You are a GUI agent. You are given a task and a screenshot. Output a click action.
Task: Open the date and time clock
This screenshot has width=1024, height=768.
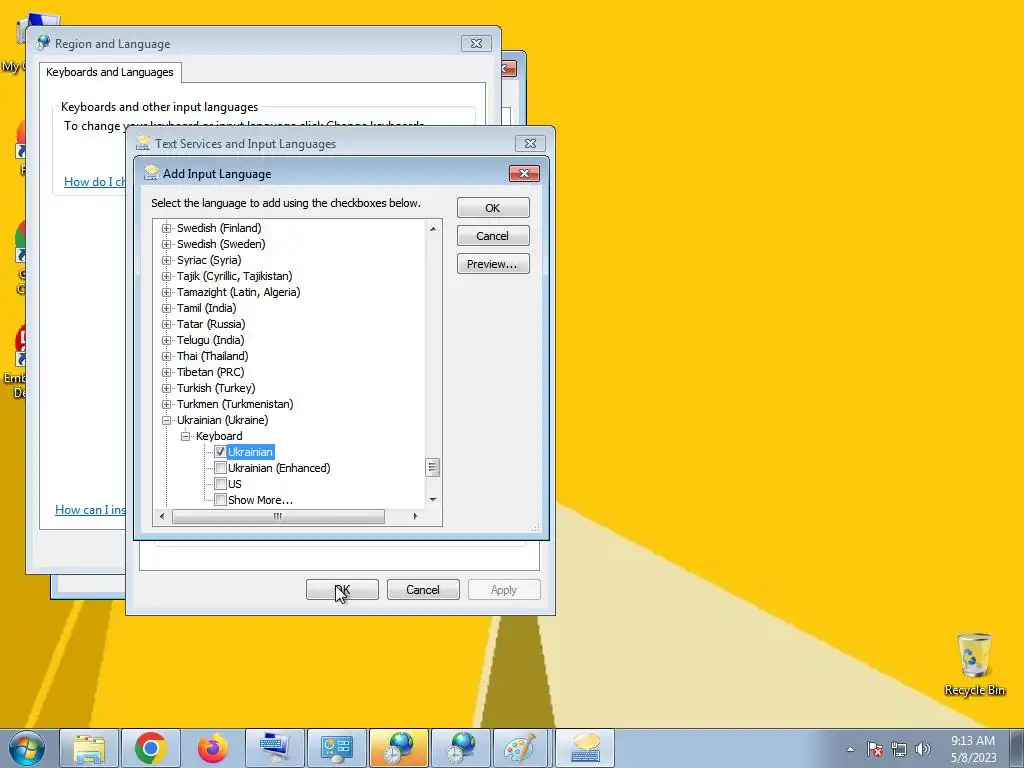tap(973, 749)
